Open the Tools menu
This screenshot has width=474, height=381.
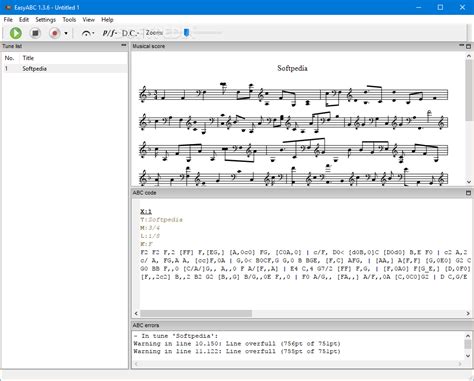[69, 20]
